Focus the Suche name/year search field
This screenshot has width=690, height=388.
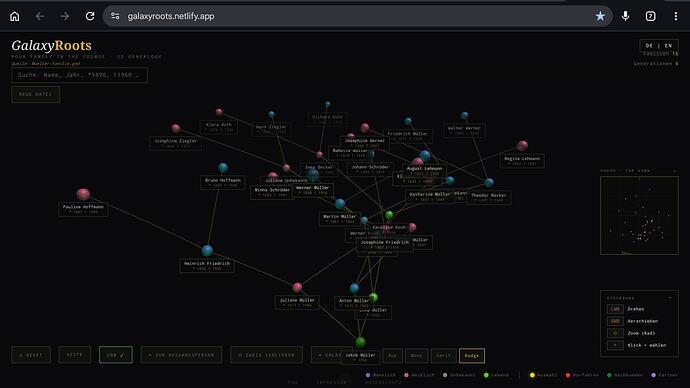(79, 75)
